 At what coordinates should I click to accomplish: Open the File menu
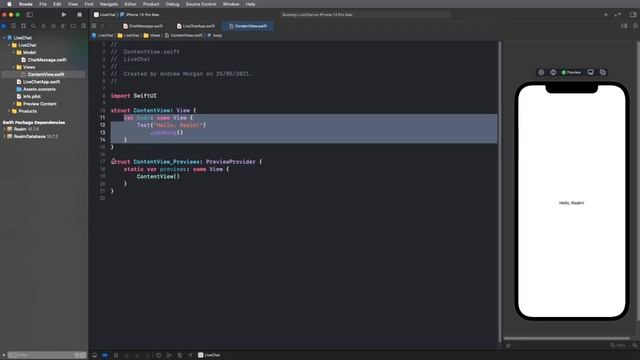click(x=43, y=4)
